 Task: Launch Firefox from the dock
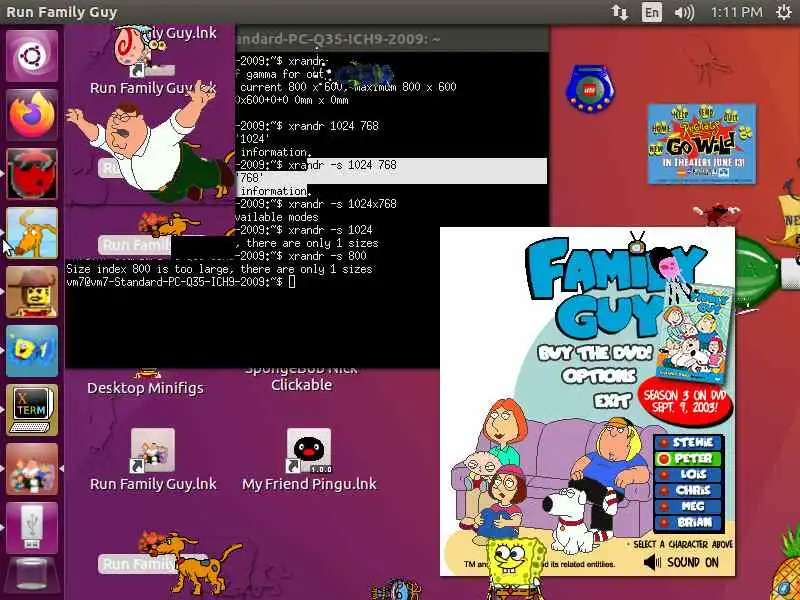coord(32,115)
